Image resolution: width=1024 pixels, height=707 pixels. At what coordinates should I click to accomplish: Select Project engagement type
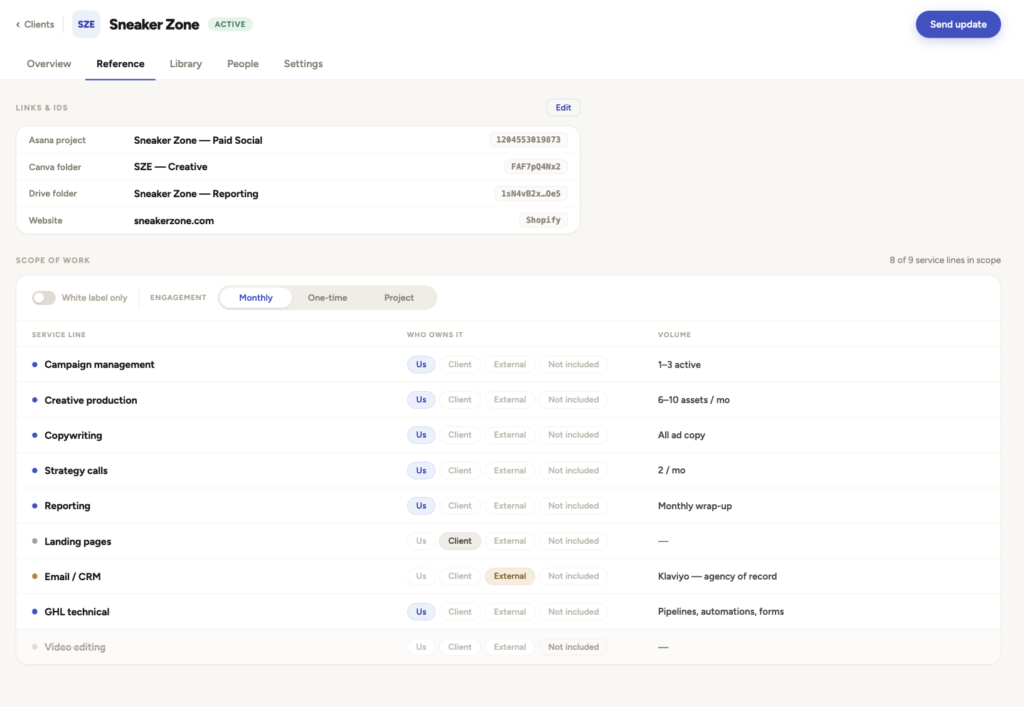pos(398,298)
